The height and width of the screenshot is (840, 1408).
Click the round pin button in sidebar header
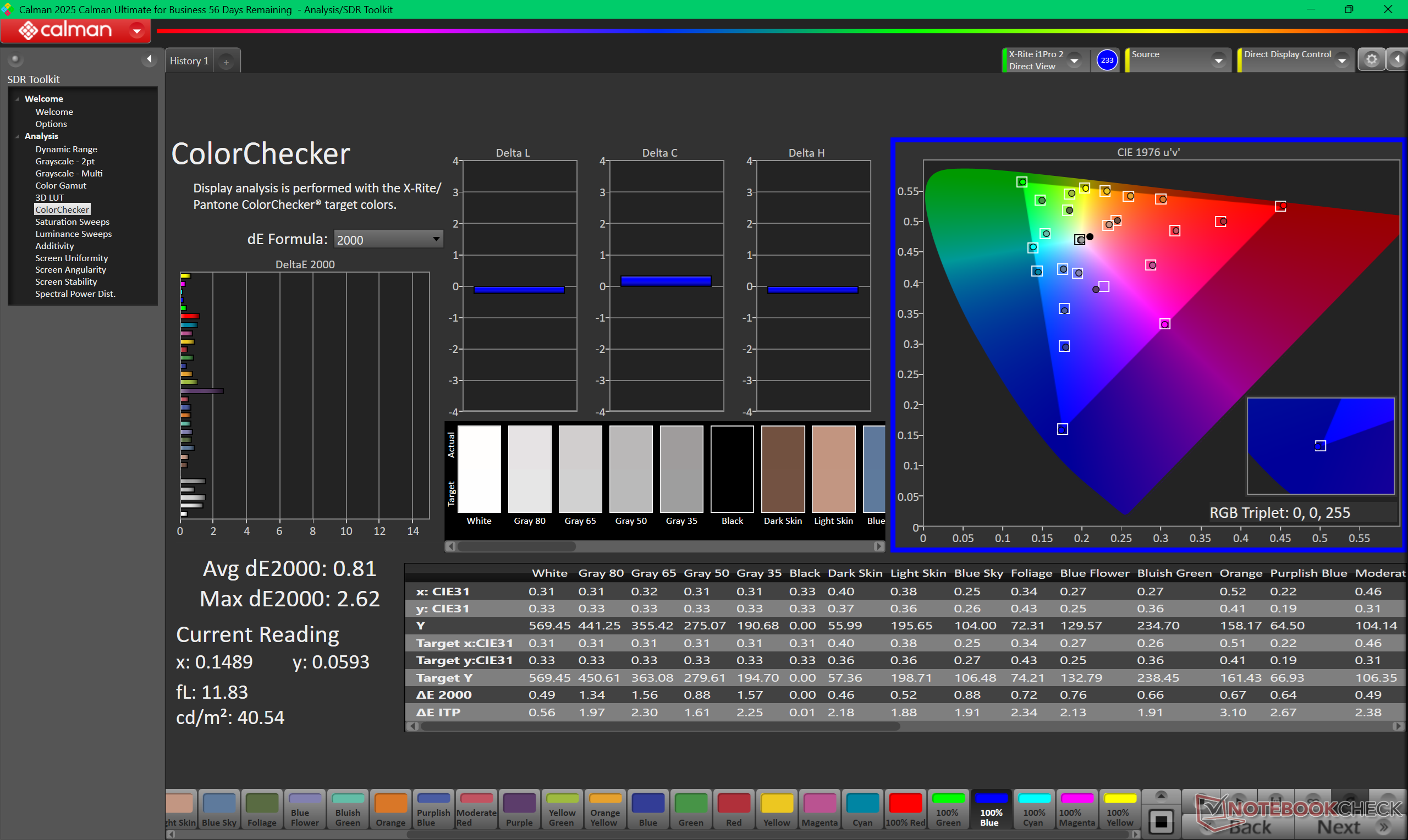click(15, 59)
